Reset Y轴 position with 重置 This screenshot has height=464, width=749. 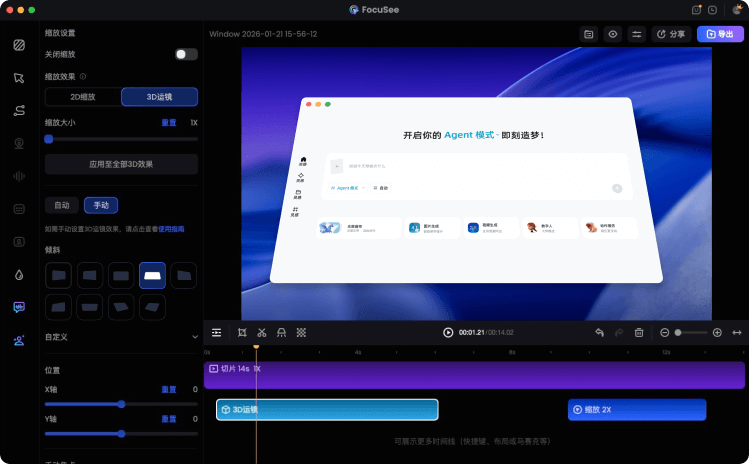(x=169, y=419)
